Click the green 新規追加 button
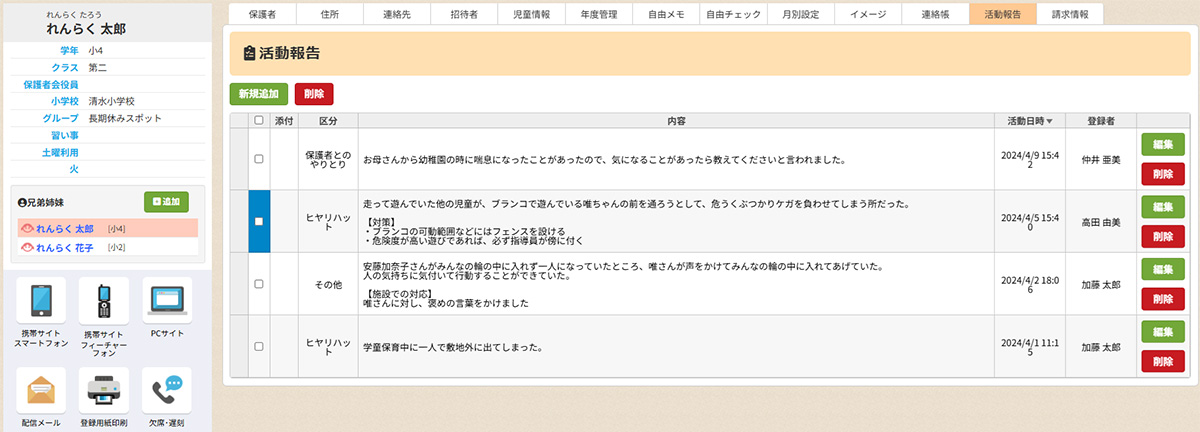This screenshot has width=1200, height=432. click(259, 94)
